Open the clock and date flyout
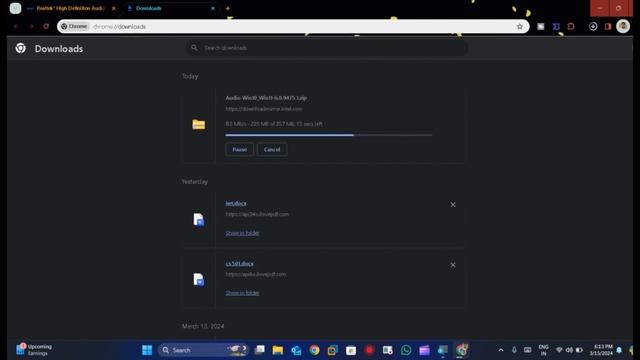The width and height of the screenshot is (640, 360). click(x=601, y=350)
